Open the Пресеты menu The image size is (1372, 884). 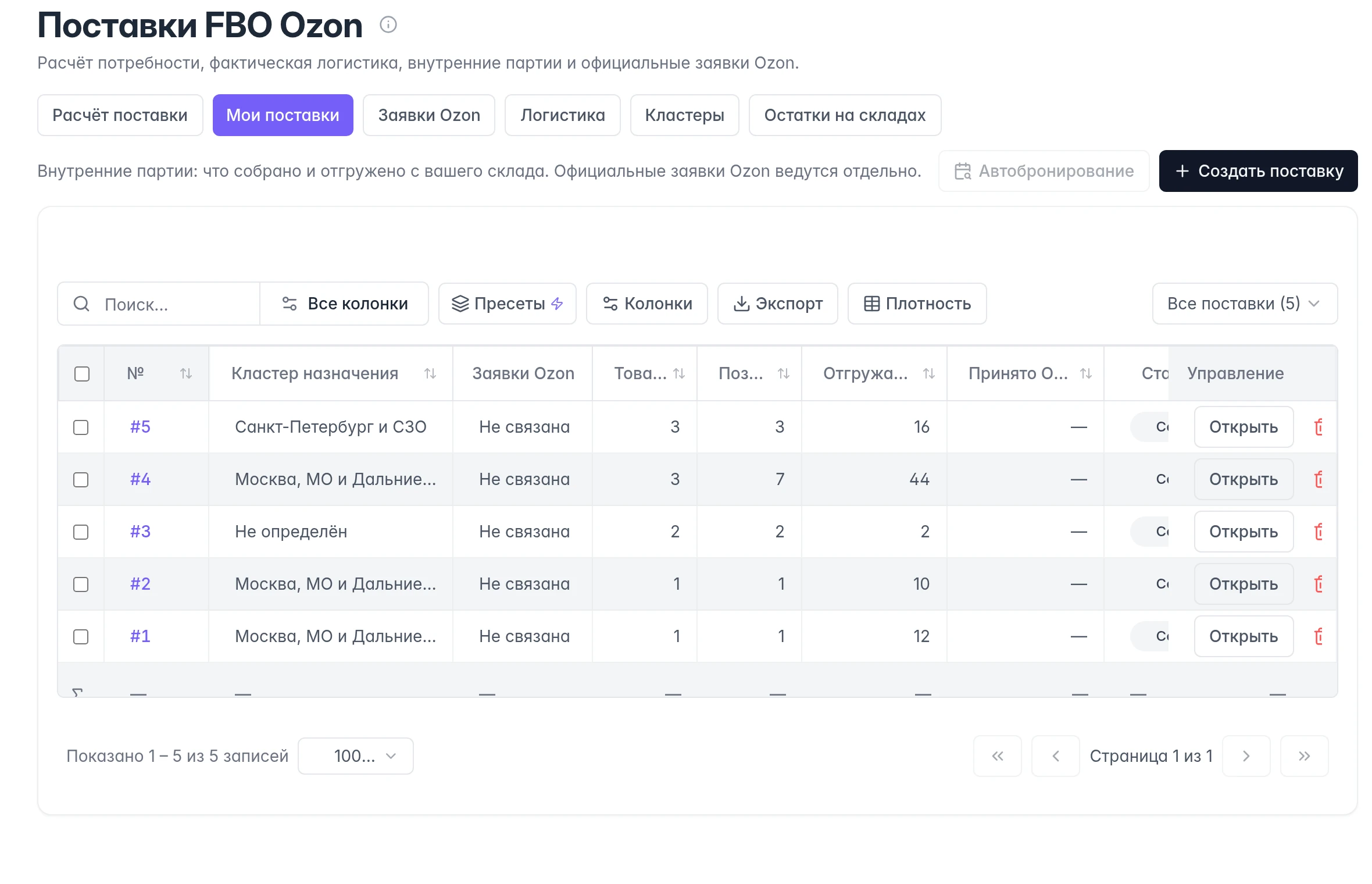507,304
